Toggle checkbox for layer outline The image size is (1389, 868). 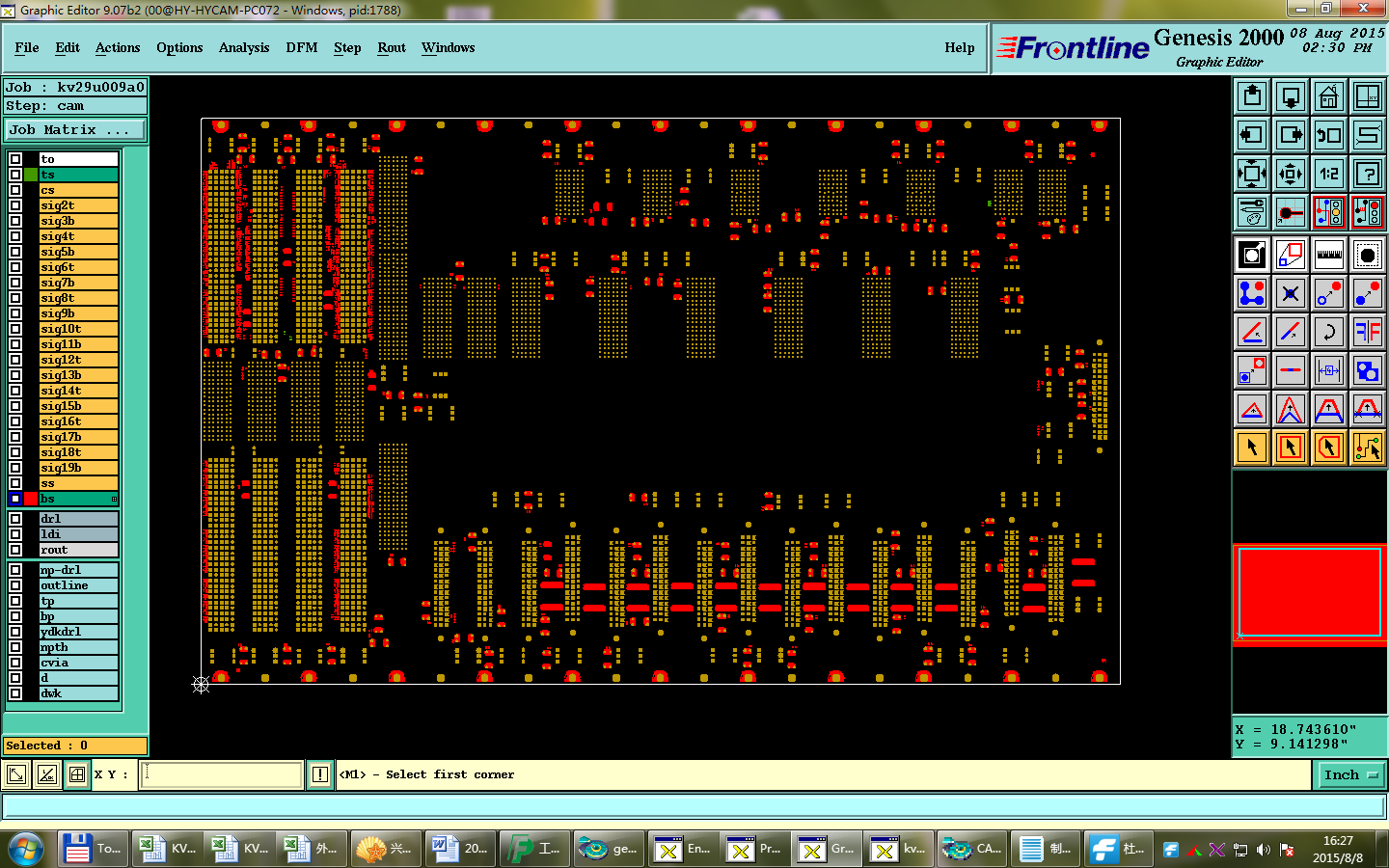coord(15,585)
